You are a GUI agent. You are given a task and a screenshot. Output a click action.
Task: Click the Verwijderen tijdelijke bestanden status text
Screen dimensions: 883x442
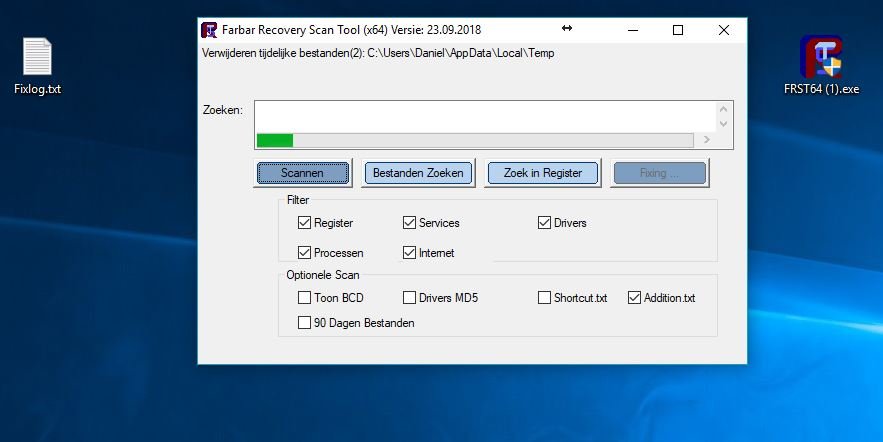tap(378, 53)
